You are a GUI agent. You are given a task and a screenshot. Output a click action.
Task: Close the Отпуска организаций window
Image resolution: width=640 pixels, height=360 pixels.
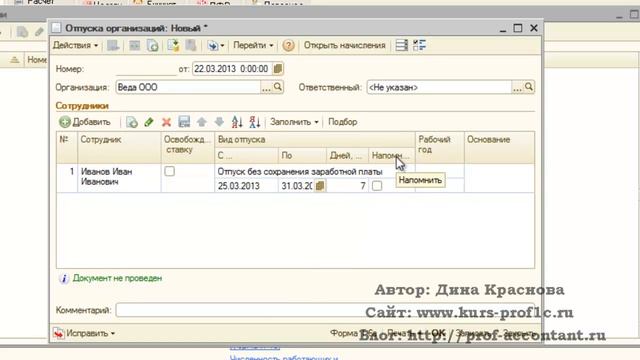tap(534, 28)
